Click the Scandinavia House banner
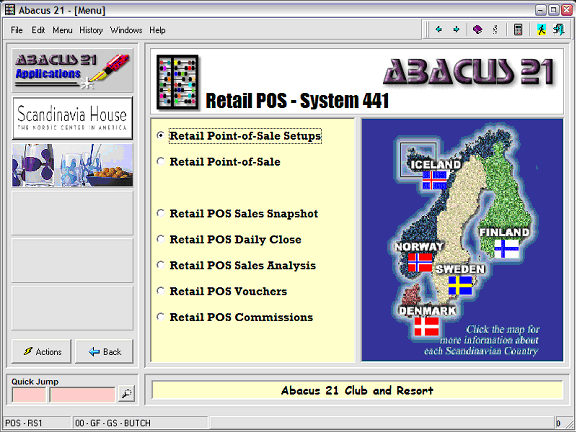 tap(72, 118)
